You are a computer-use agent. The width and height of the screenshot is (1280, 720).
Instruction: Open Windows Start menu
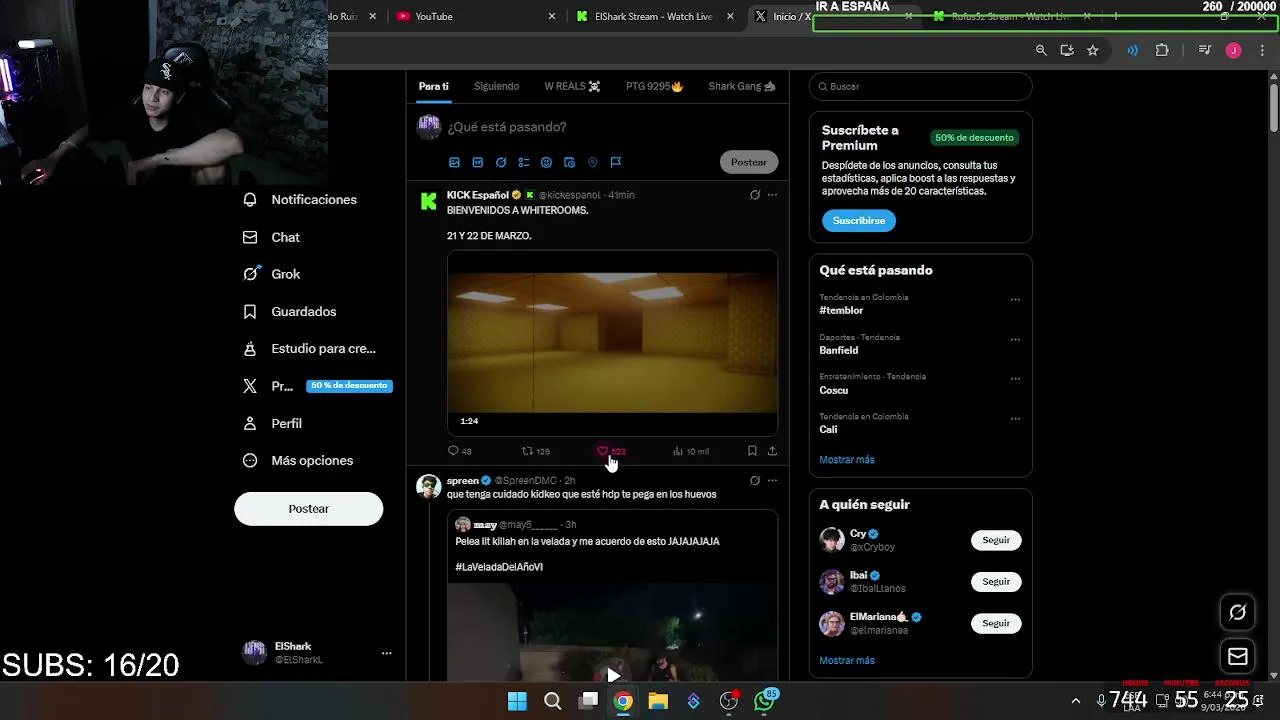pos(517,701)
